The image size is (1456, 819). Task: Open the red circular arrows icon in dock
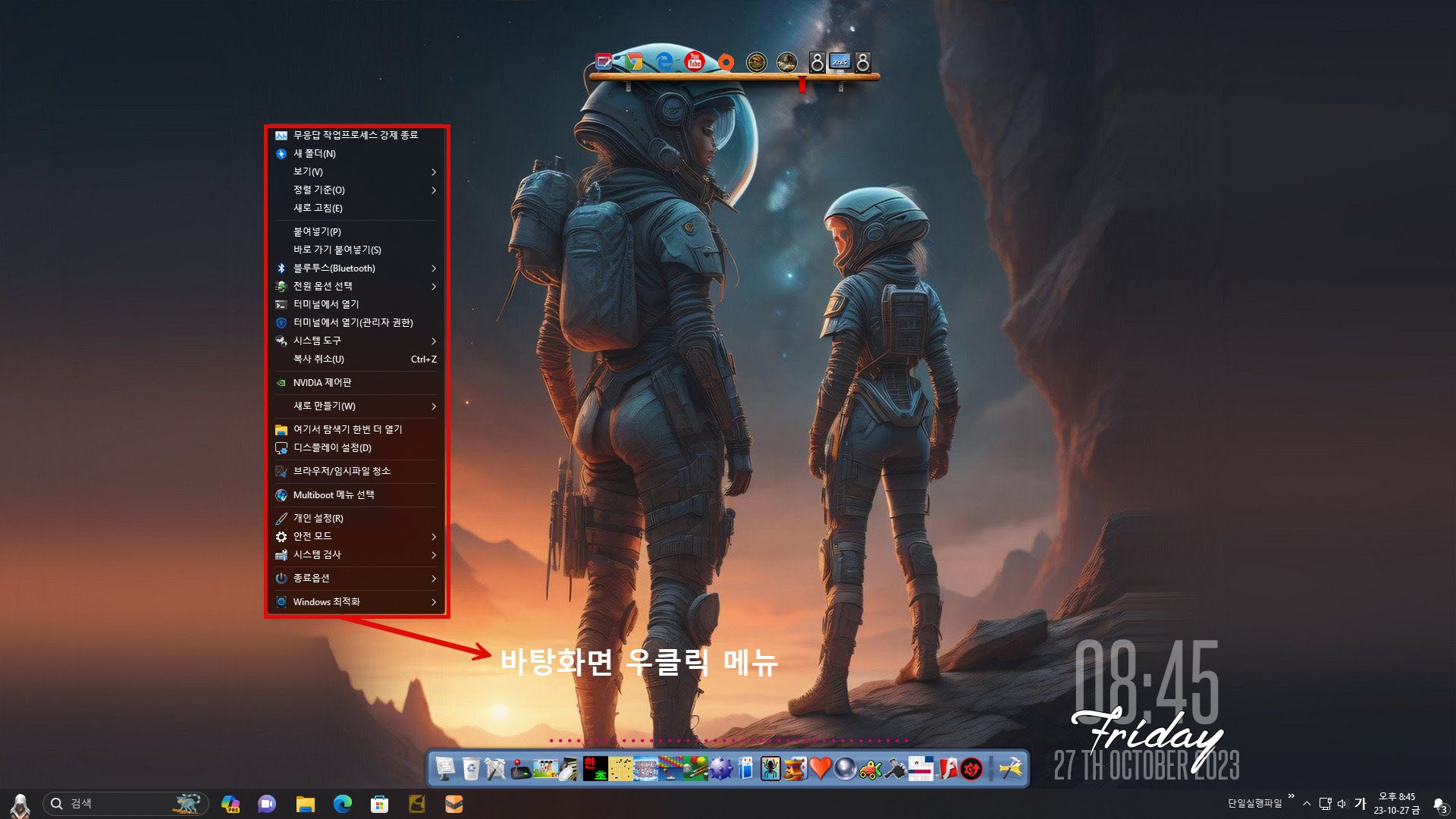point(971,768)
